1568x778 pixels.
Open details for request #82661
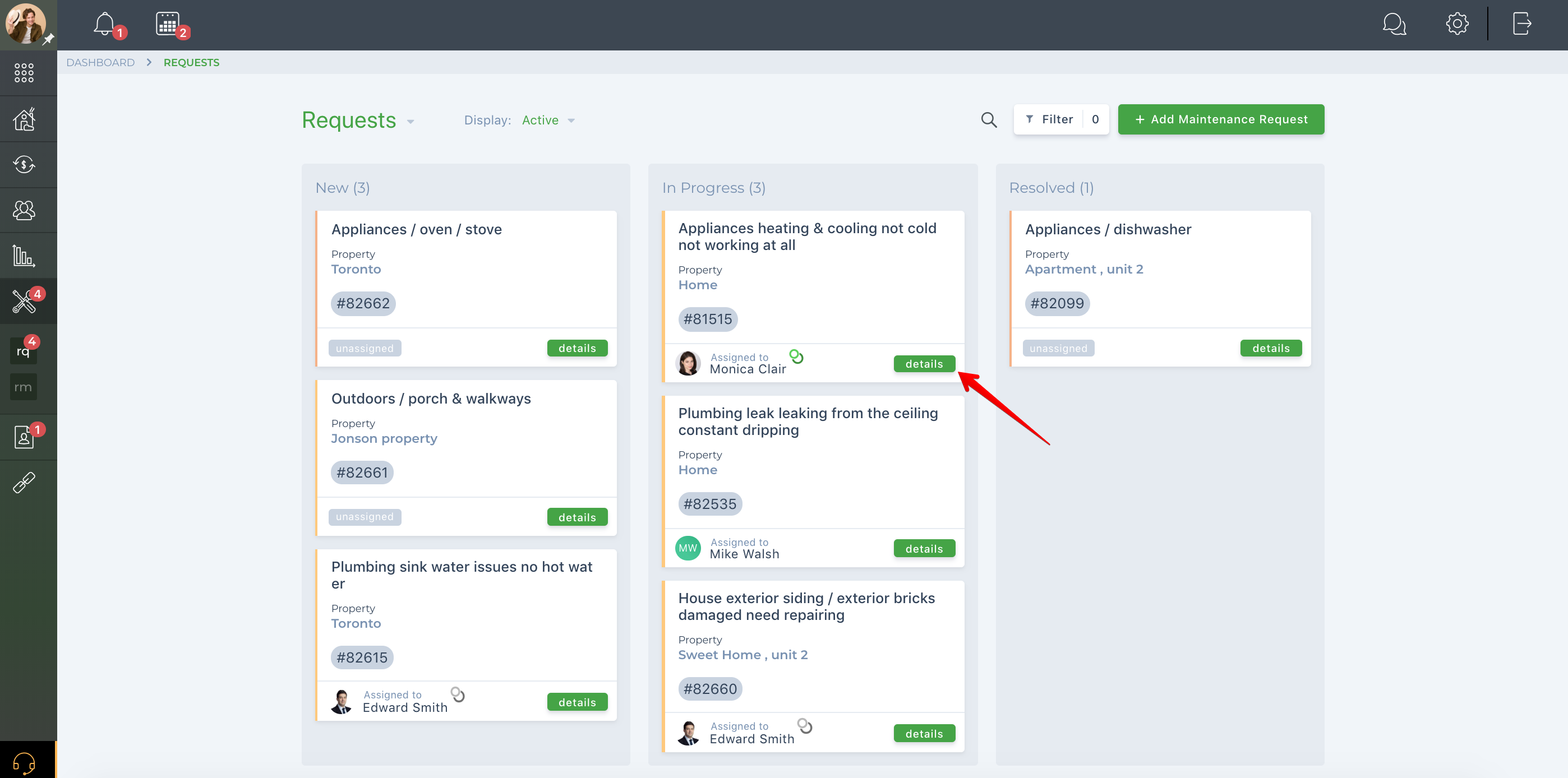(577, 517)
